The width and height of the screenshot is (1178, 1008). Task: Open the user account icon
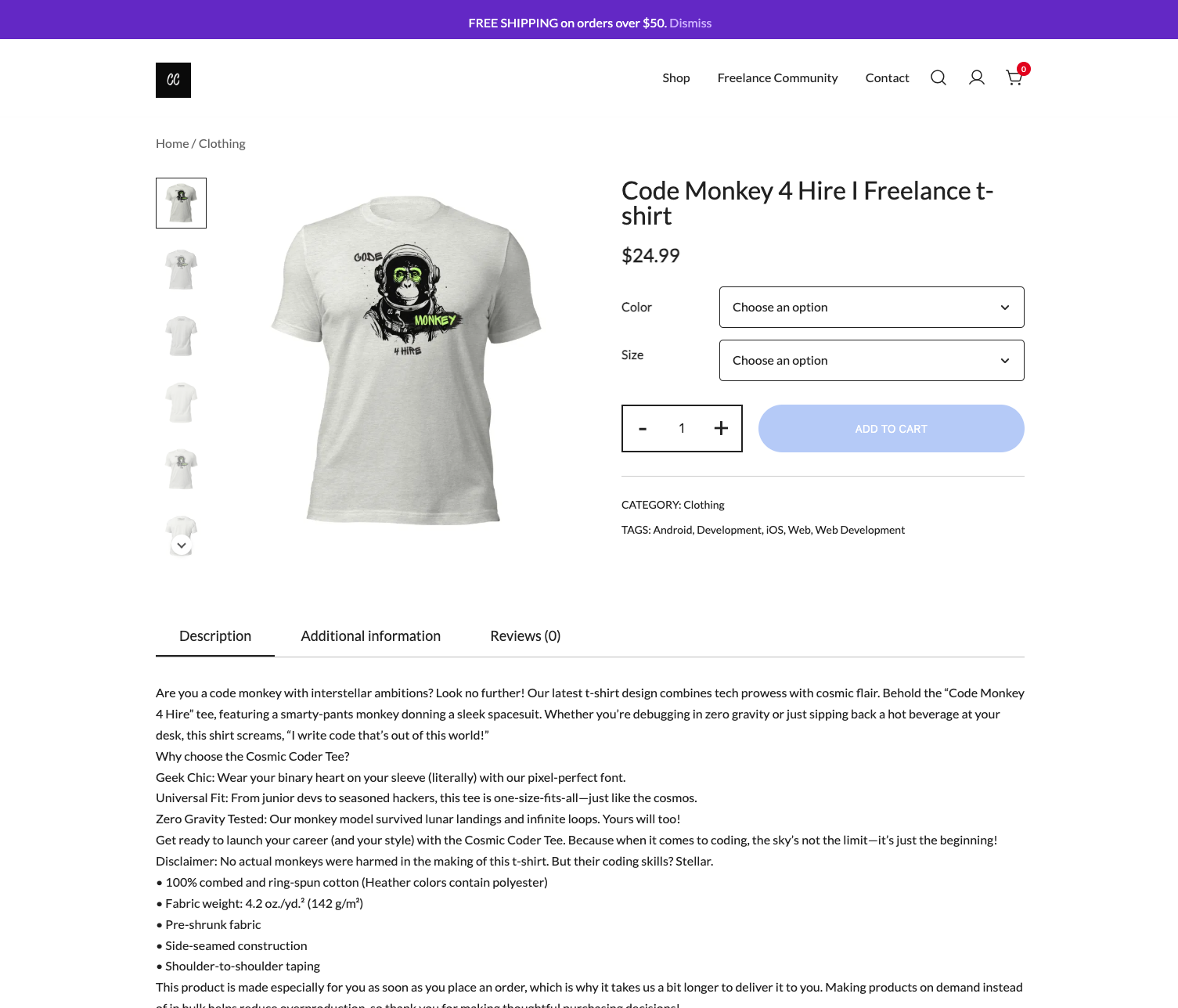977,77
